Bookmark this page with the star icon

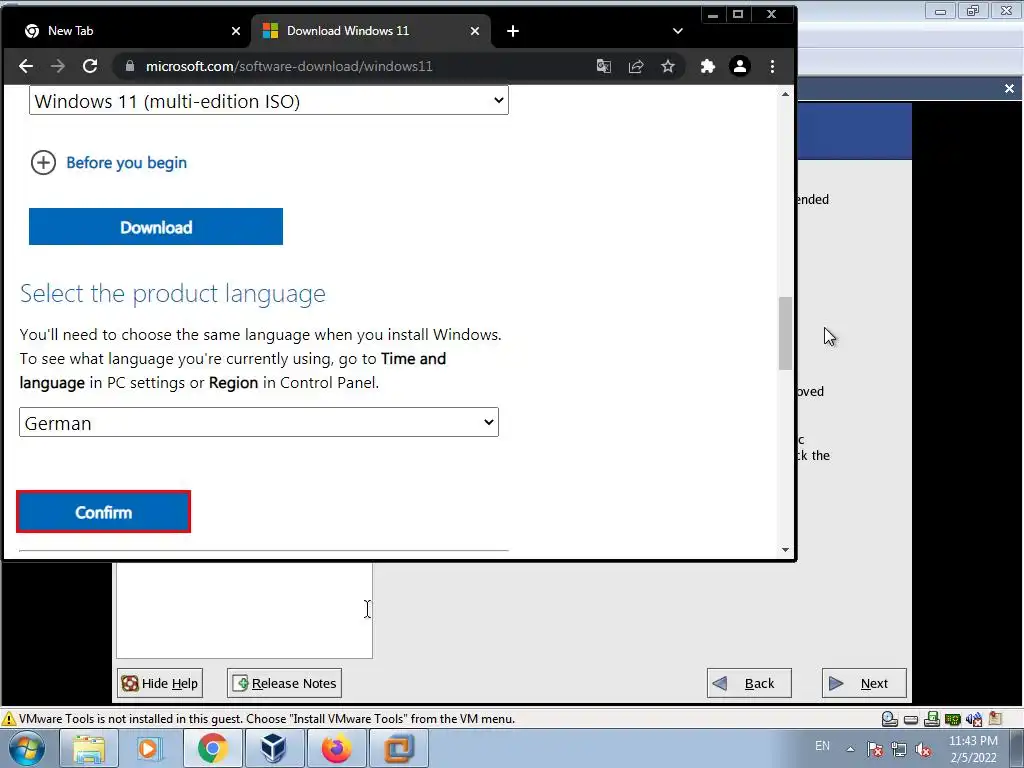[667, 66]
